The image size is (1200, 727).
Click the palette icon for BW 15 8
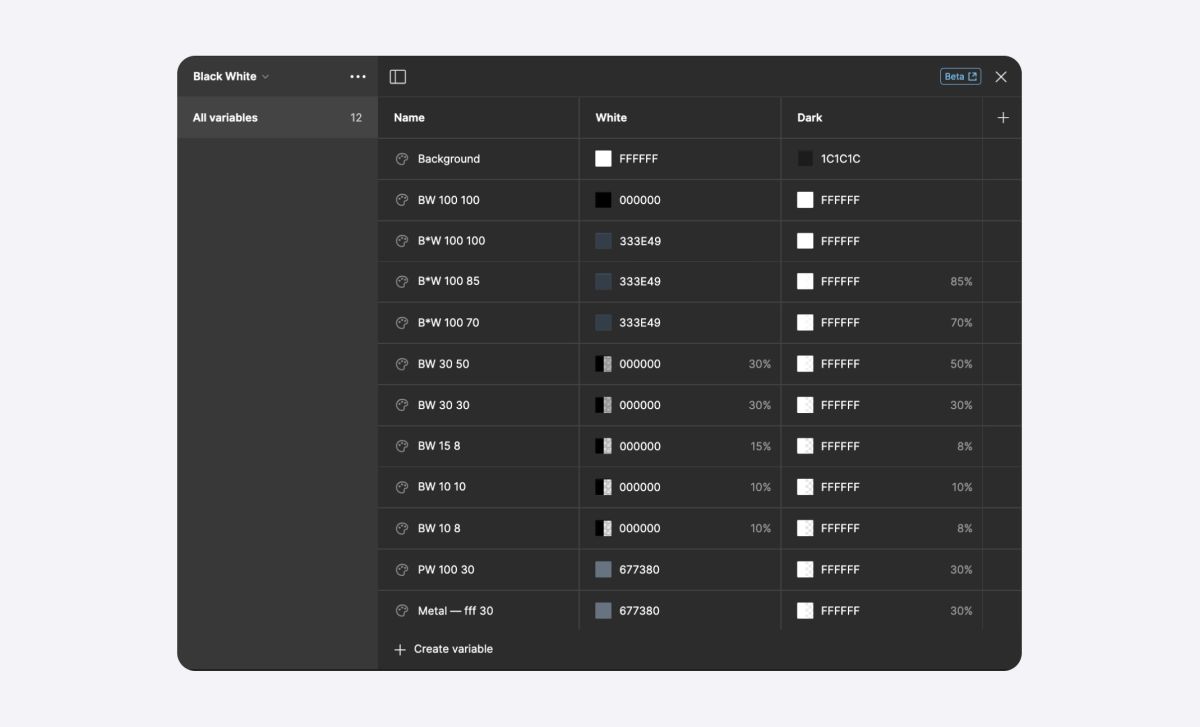coord(402,446)
